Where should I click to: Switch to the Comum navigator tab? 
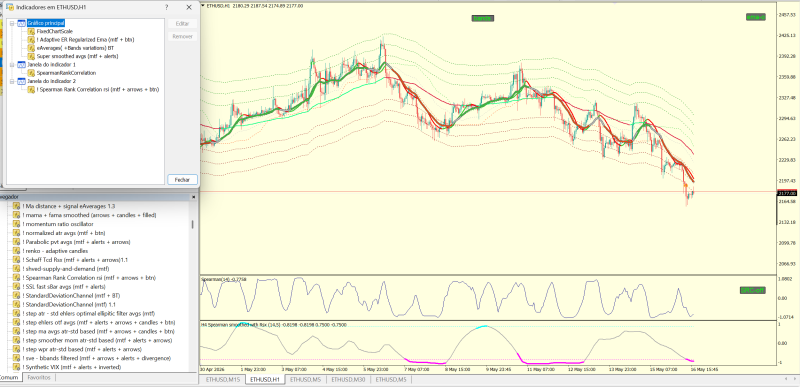coord(10,378)
